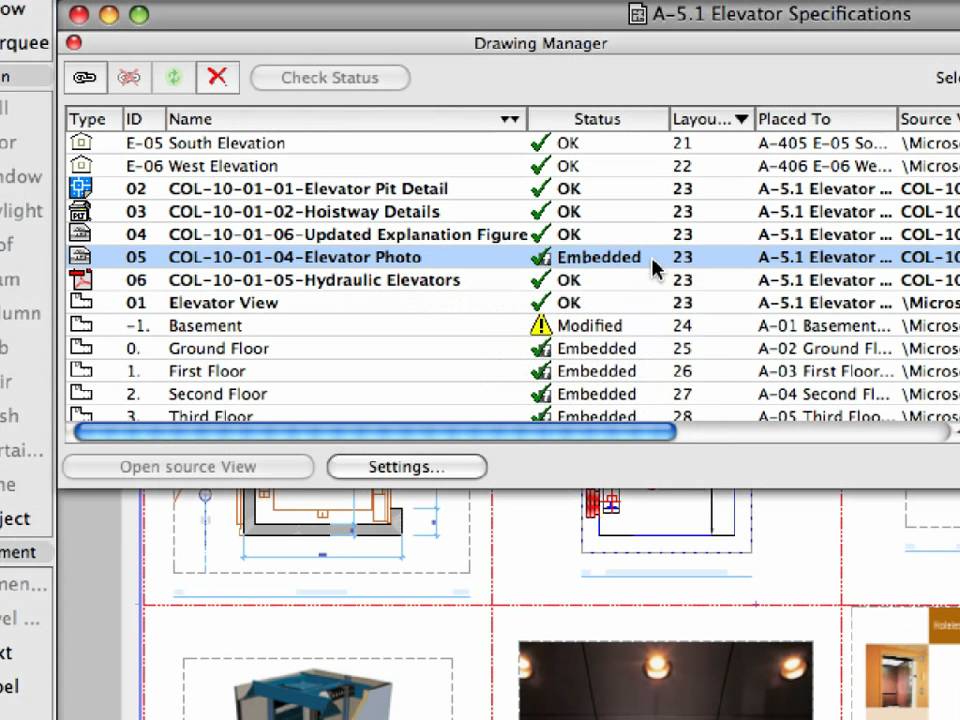Click the hydraulic elevators PDF drawing on layout
The width and height of the screenshot is (960, 720).
[906, 664]
